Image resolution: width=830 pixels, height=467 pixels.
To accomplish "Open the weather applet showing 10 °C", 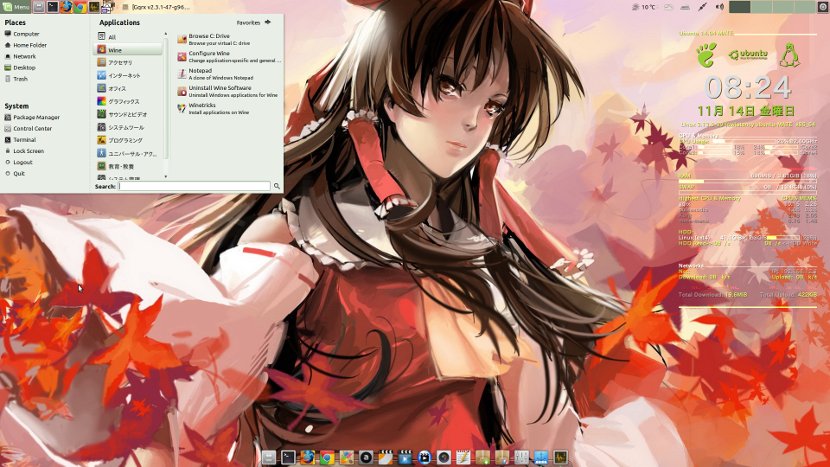I will point(644,7).
